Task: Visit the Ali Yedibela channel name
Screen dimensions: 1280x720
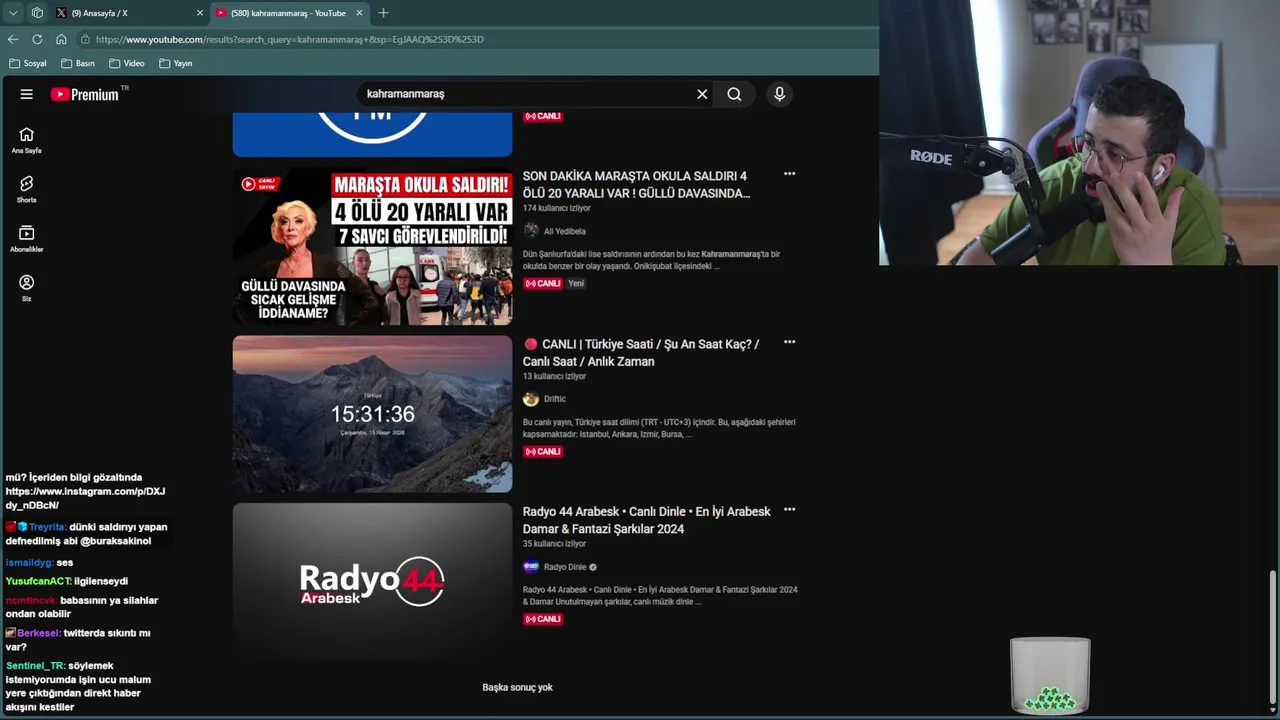Action: [565, 231]
